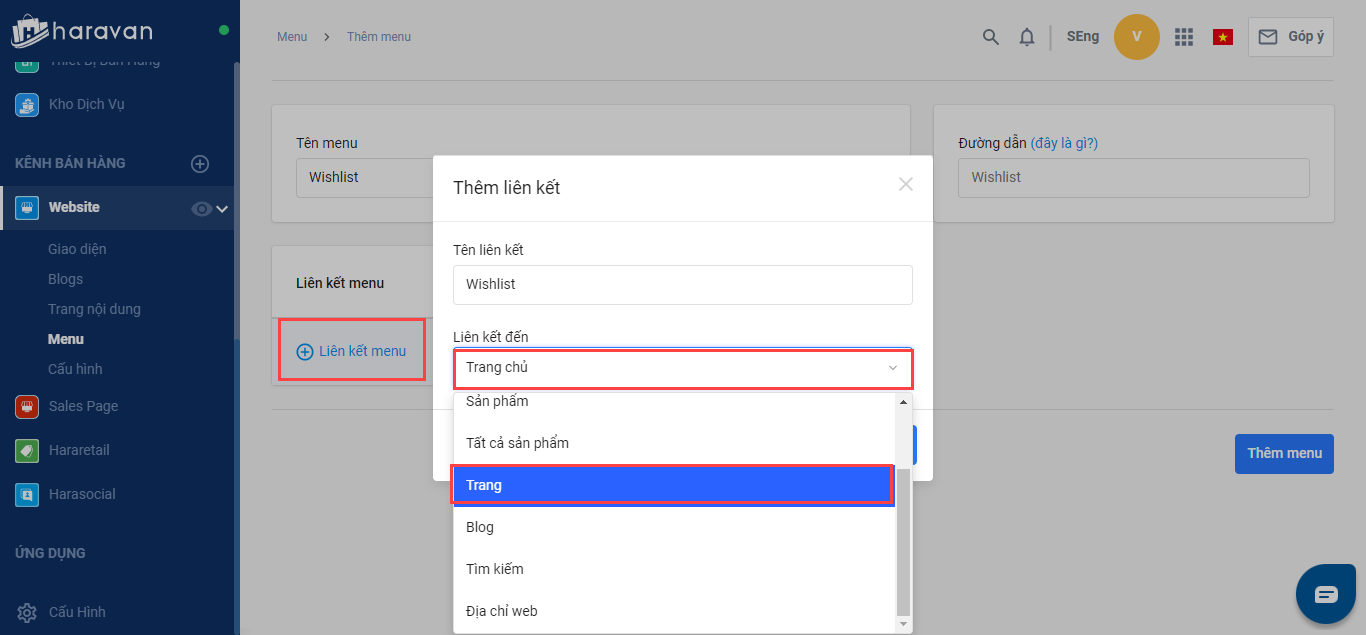Click the Vietnam flag language icon
This screenshot has height=635, width=1366.
pyautogui.click(x=1222, y=37)
